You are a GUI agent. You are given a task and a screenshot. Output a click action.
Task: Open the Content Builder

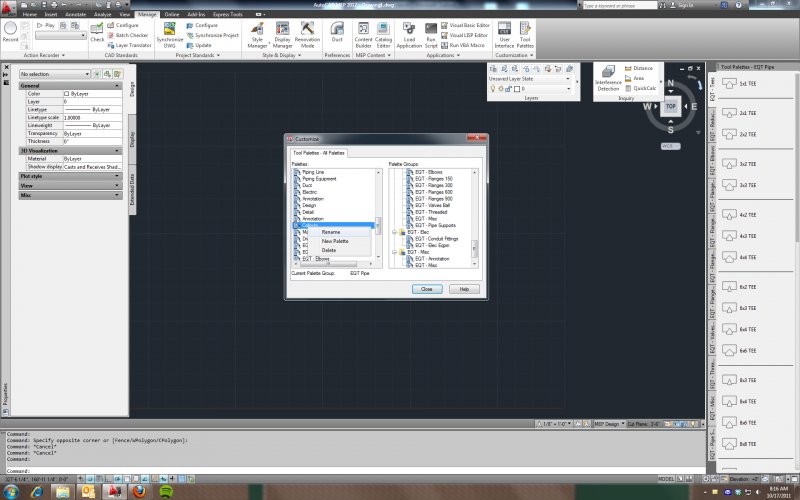point(363,35)
